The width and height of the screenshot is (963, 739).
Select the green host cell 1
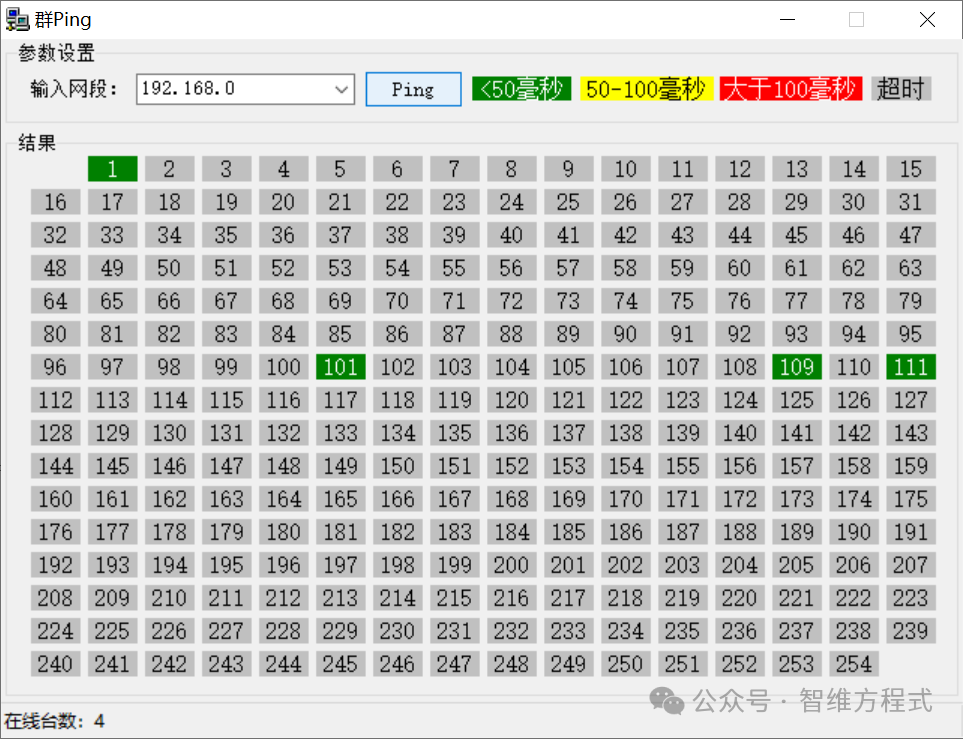click(x=112, y=169)
